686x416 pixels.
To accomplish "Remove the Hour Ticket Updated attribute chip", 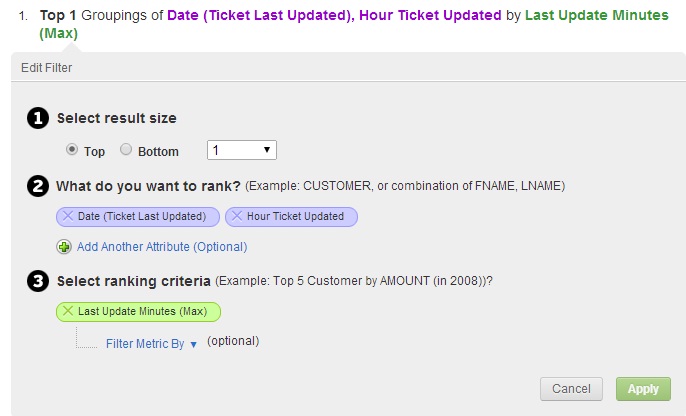I will [237, 216].
